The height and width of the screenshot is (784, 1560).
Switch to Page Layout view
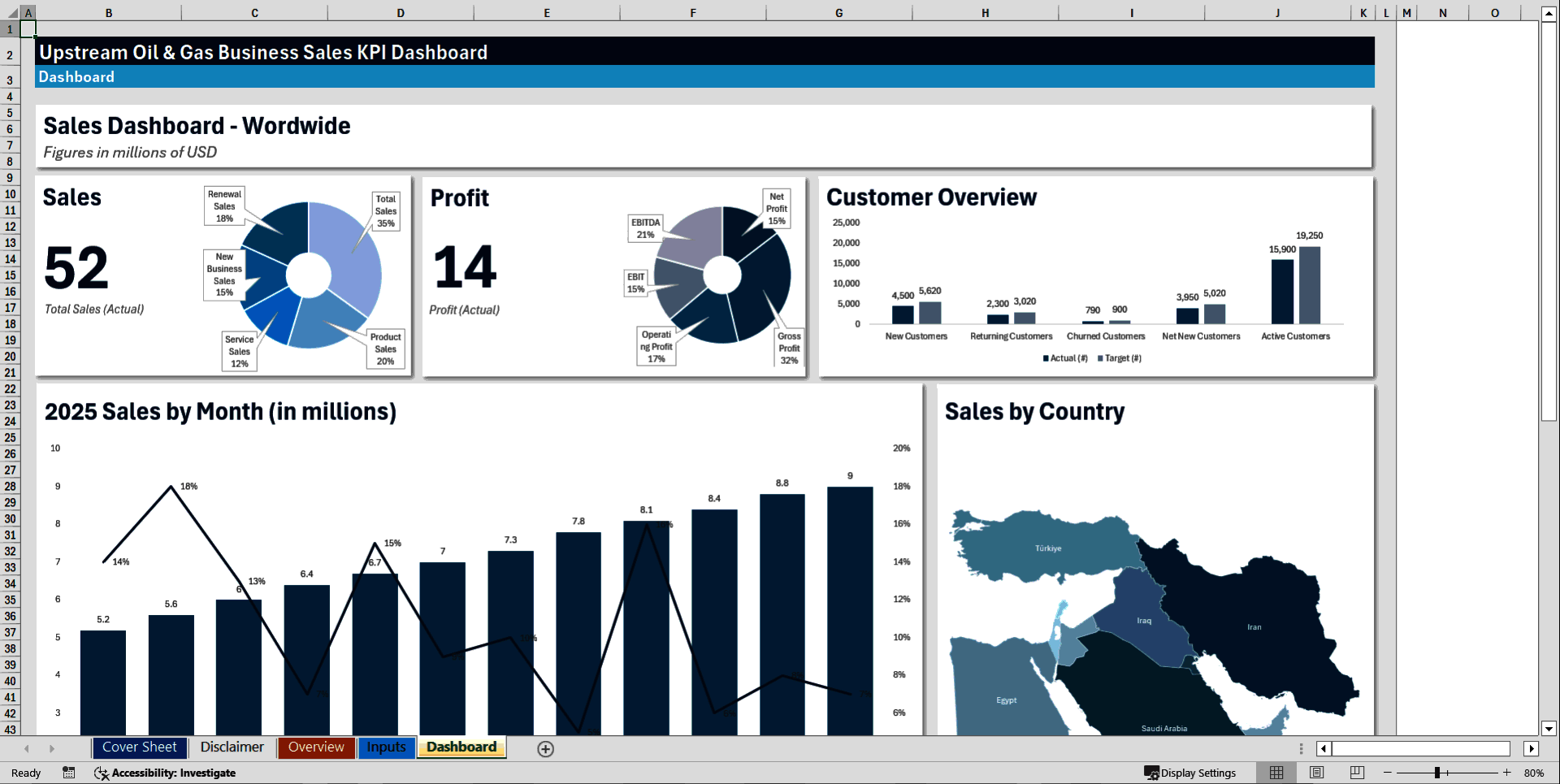[x=1315, y=773]
